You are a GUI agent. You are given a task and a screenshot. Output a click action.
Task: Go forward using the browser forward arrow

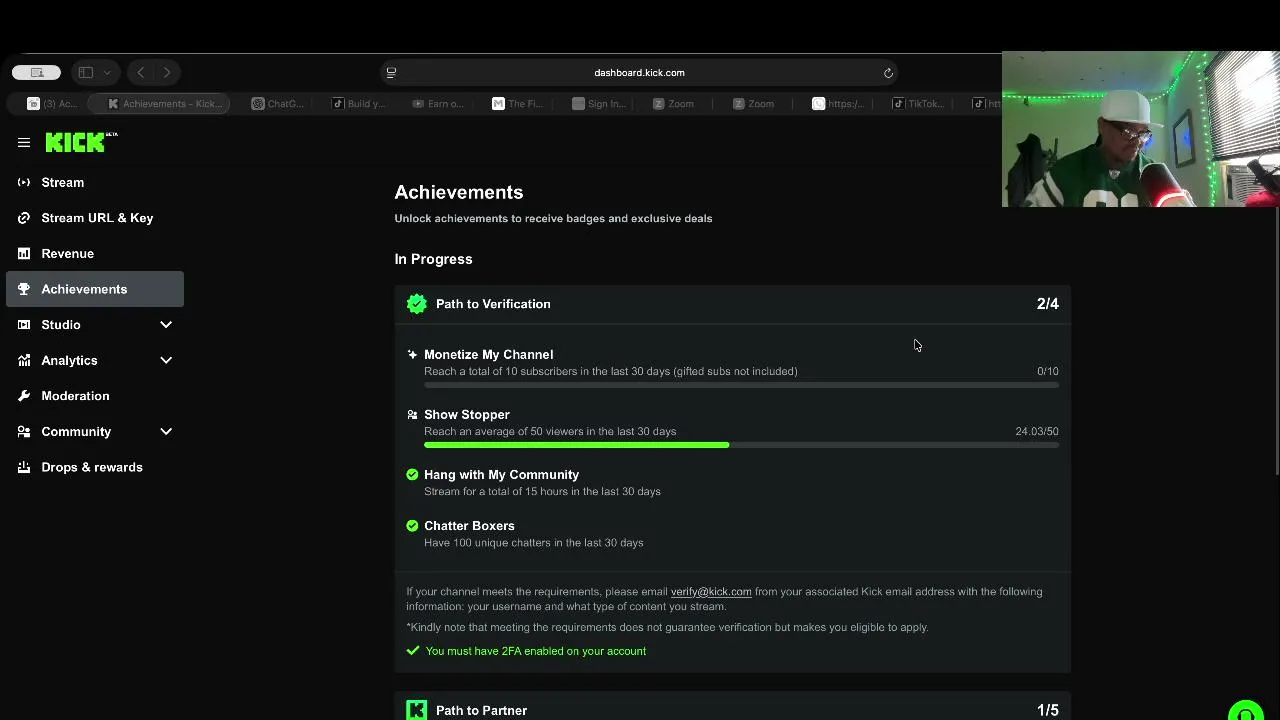[167, 72]
